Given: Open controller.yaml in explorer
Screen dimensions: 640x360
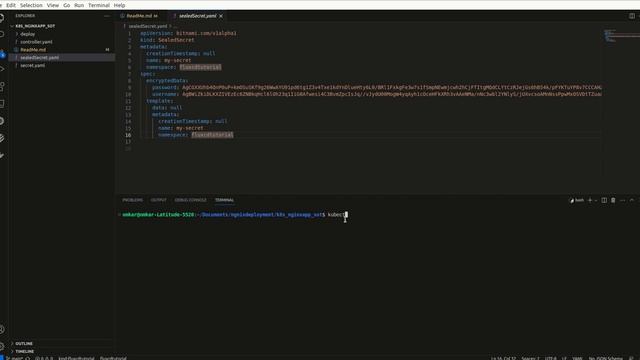Looking at the screenshot, I should (36, 42).
